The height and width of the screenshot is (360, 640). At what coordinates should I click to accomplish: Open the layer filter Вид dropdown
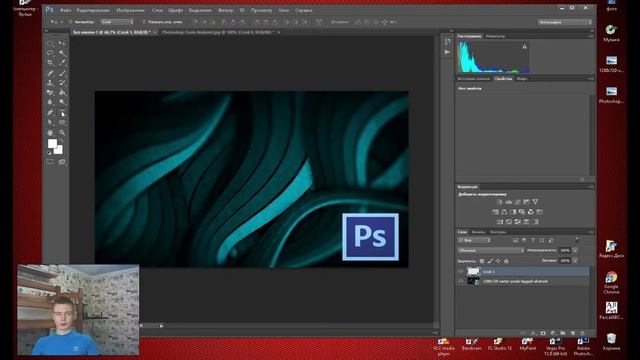tap(474, 240)
